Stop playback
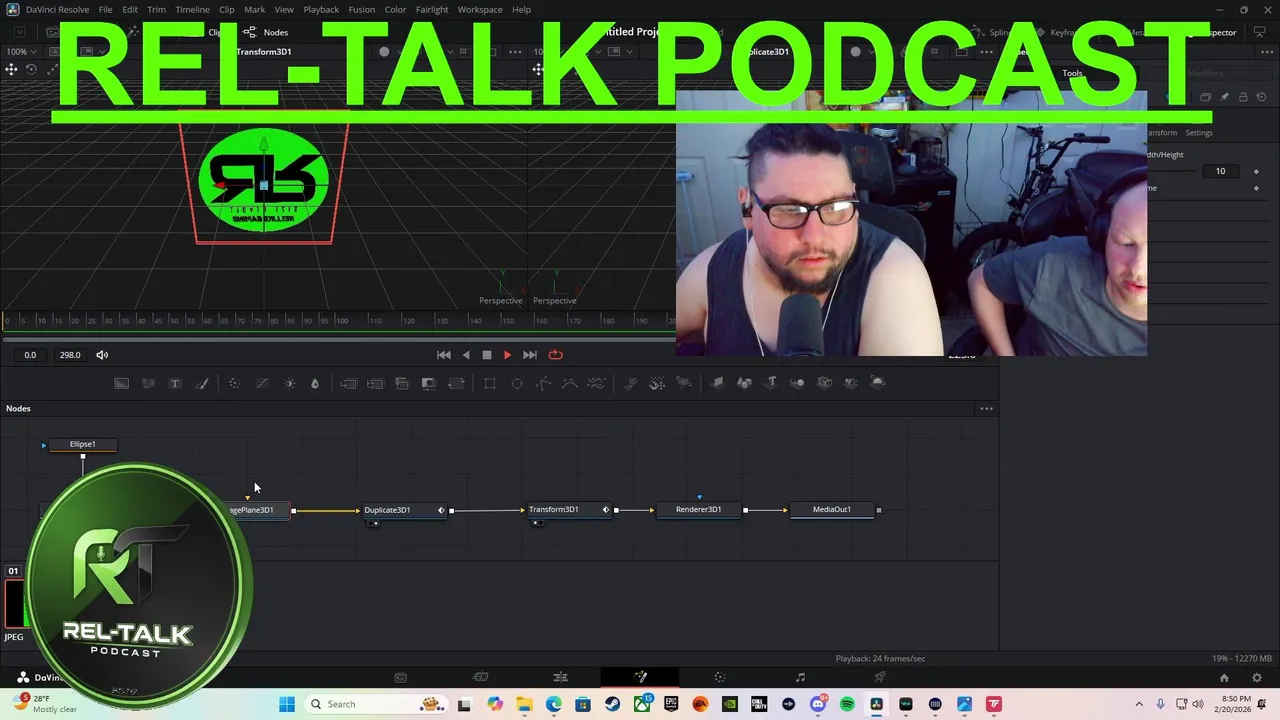The width and height of the screenshot is (1280, 720). coord(487,355)
